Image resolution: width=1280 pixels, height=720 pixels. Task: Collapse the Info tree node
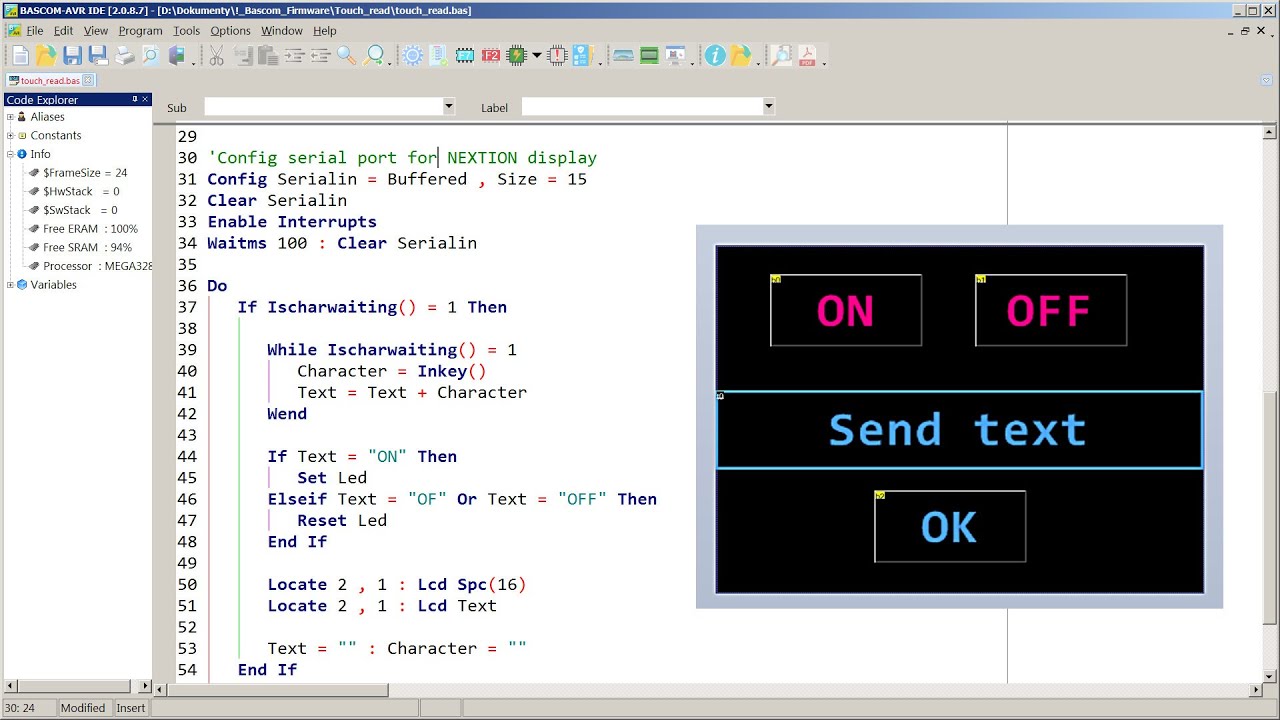[10, 154]
